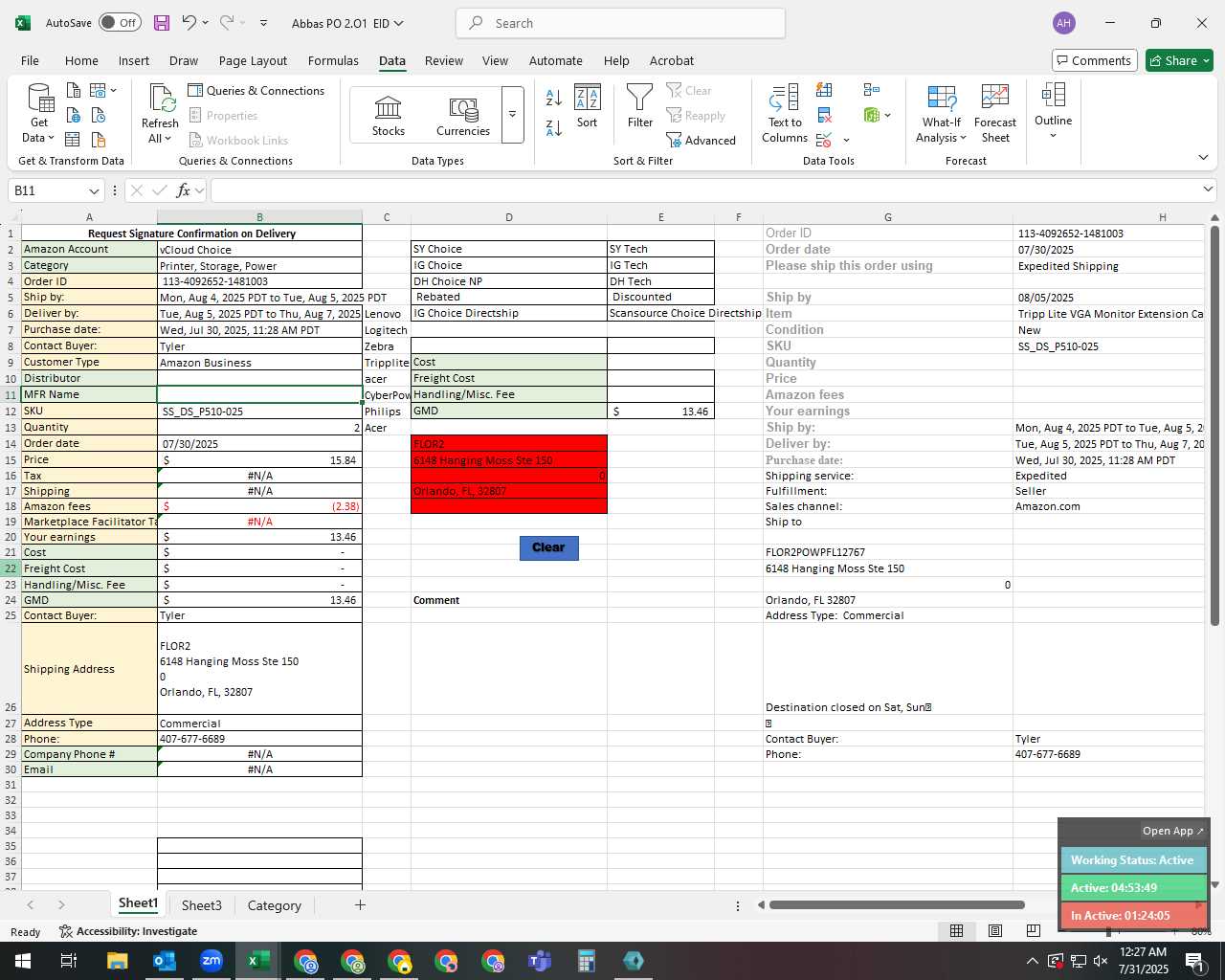Open the Comments pane button

click(x=1094, y=60)
